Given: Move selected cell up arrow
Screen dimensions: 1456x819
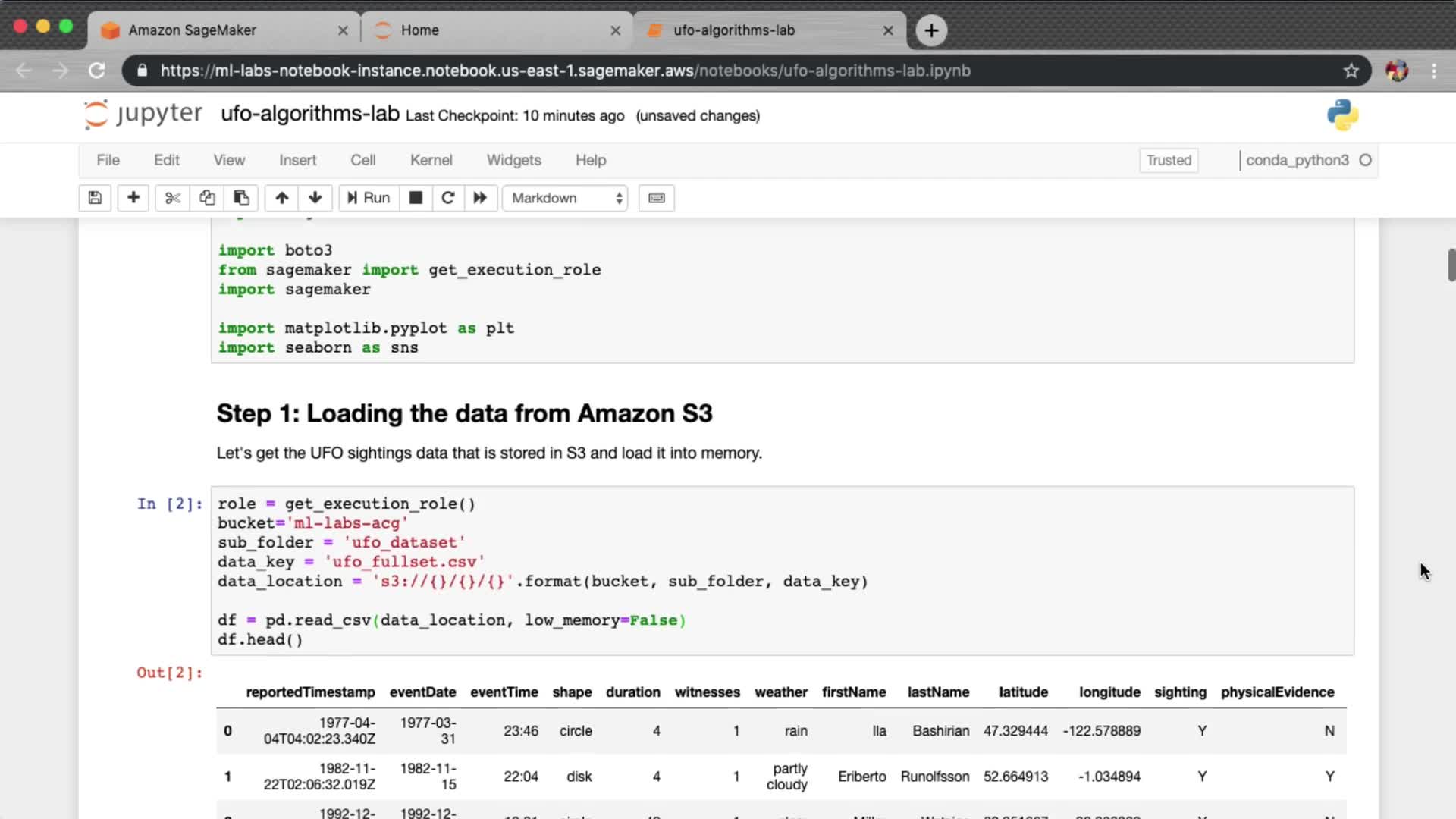Looking at the screenshot, I should tap(282, 198).
